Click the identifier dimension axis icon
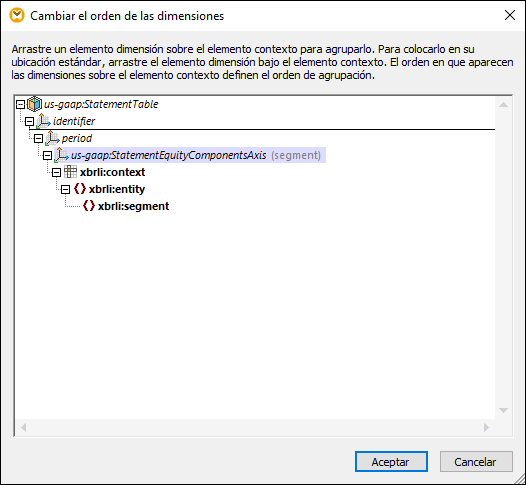 43,121
